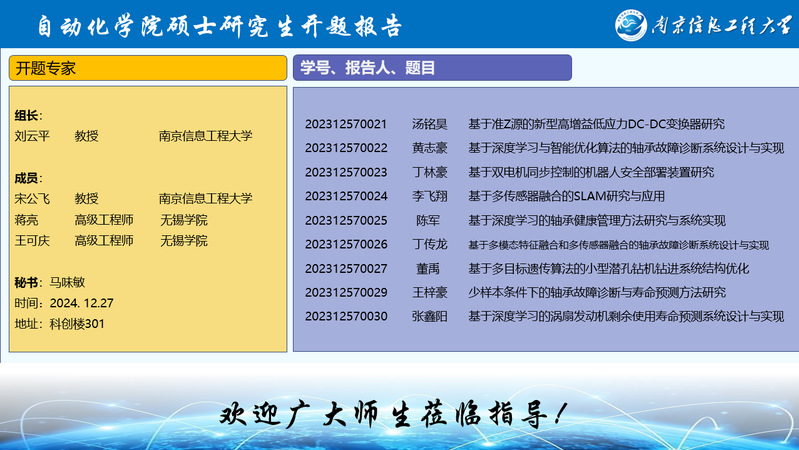799x450 pixels.
Task: Select the 学号、报告人、题目 blue header tab
Action: click(432, 68)
